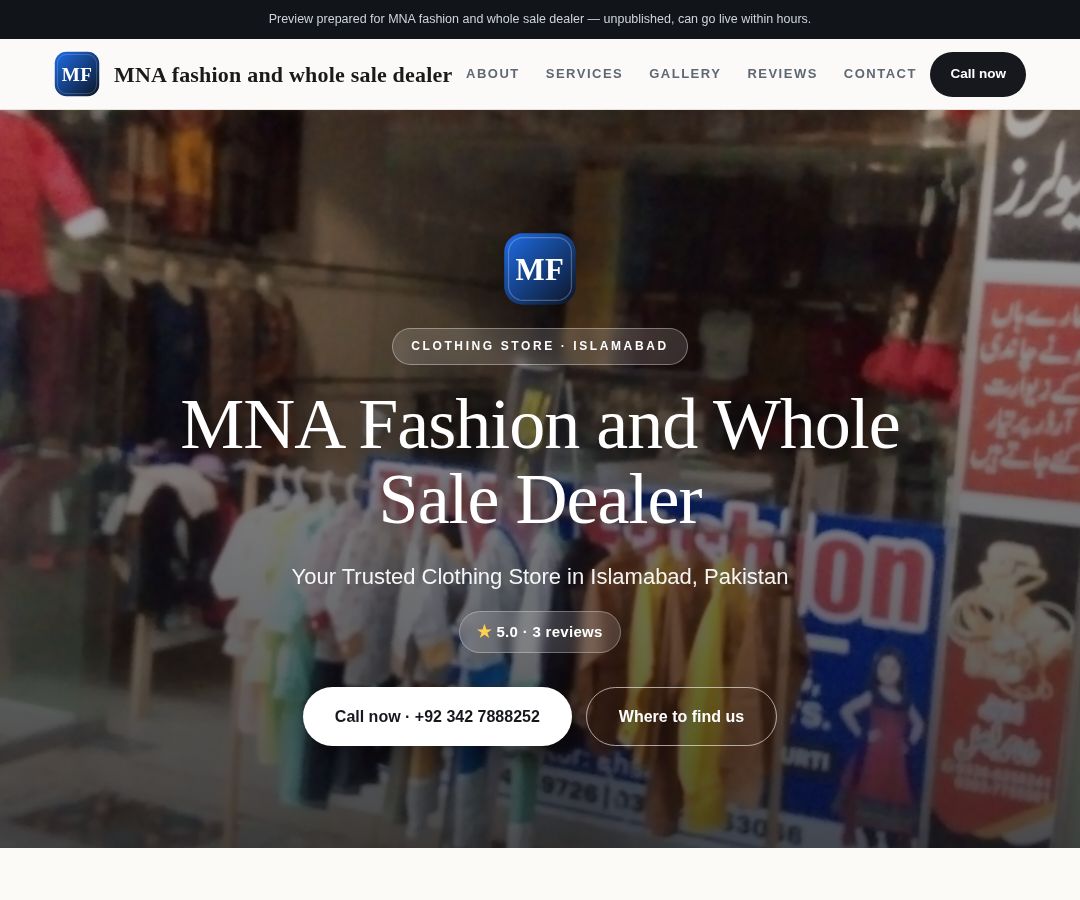1080x900 pixels.
Task: Click the hero heading MNA Fashion and Whole Sale Dealer
Action: pos(540,461)
